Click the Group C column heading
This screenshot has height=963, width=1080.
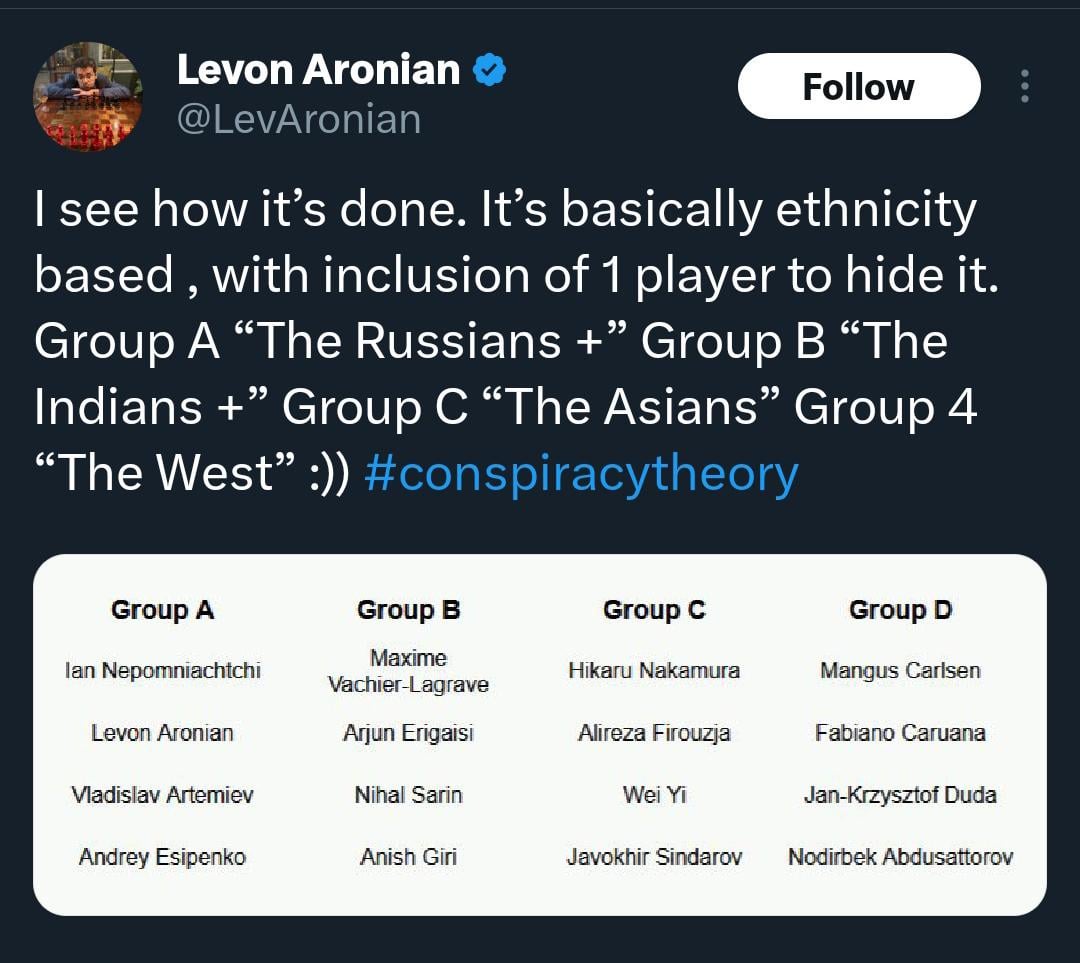pos(654,610)
